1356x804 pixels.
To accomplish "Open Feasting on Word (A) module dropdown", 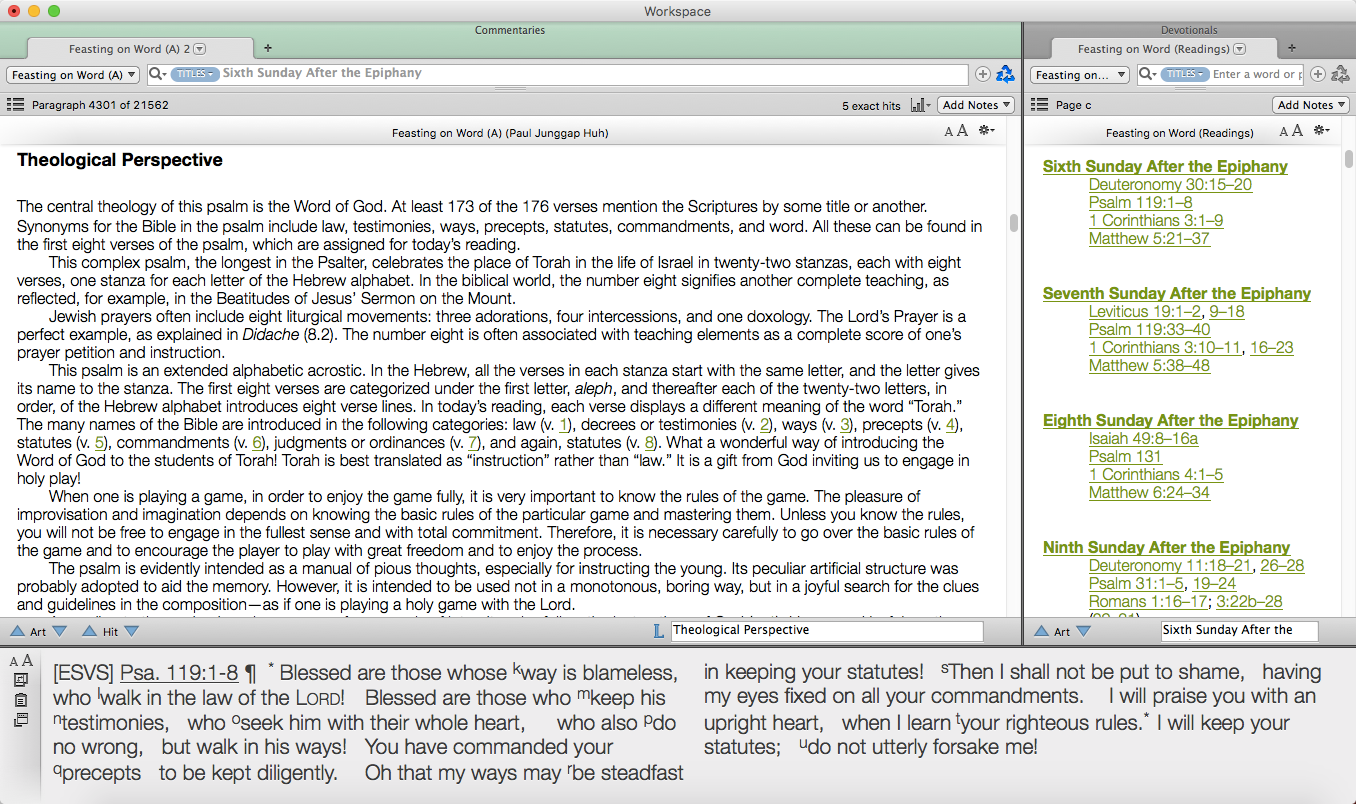I will (x=72, y=75).
